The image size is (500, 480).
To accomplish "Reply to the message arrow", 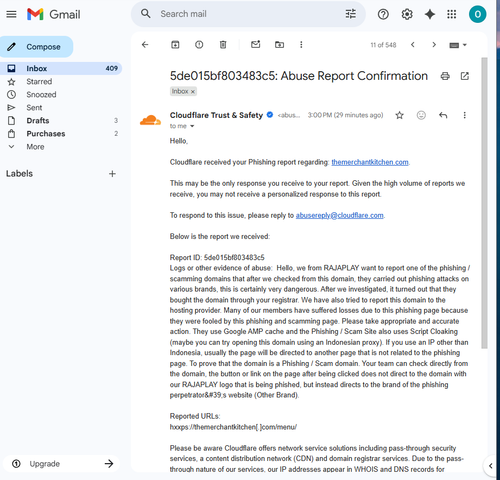I will (443, 115).
